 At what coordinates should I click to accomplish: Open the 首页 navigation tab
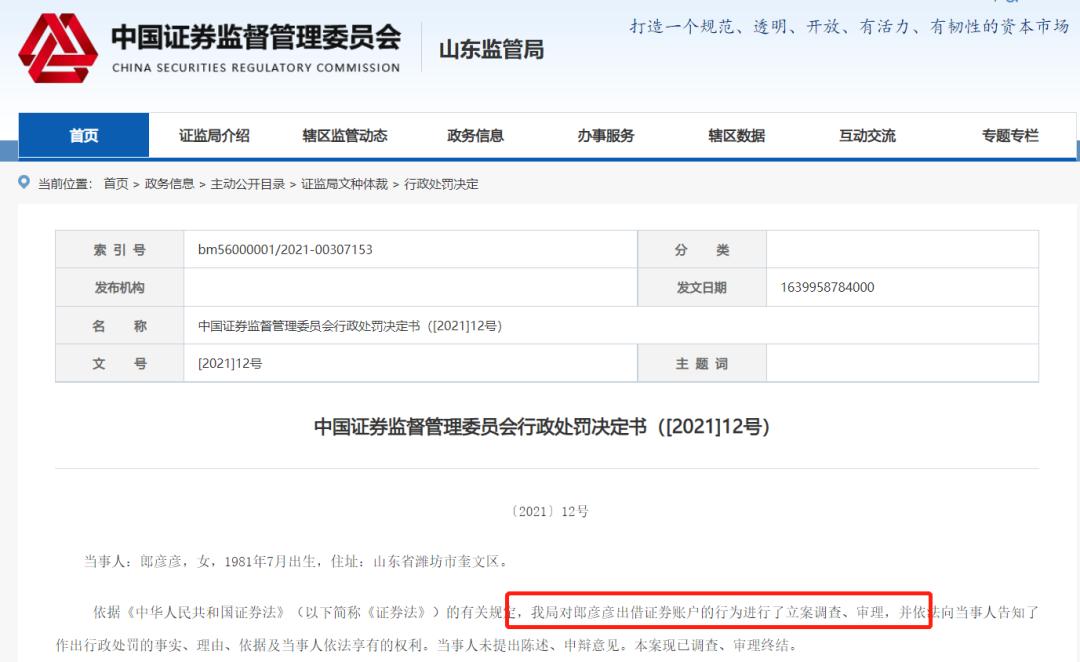pyautogui.click(x=83, y=136)
